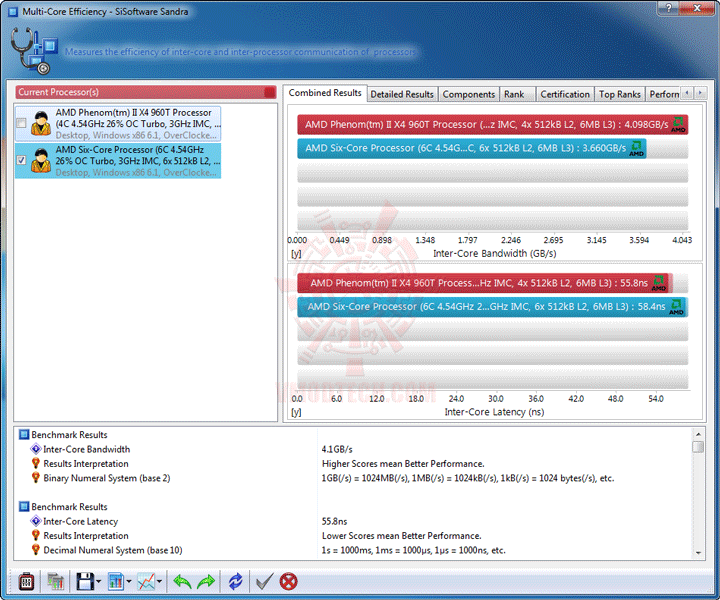Viewport: 720px width, 600px height.
Task: Open the Components tab
Action: [468, 94]
